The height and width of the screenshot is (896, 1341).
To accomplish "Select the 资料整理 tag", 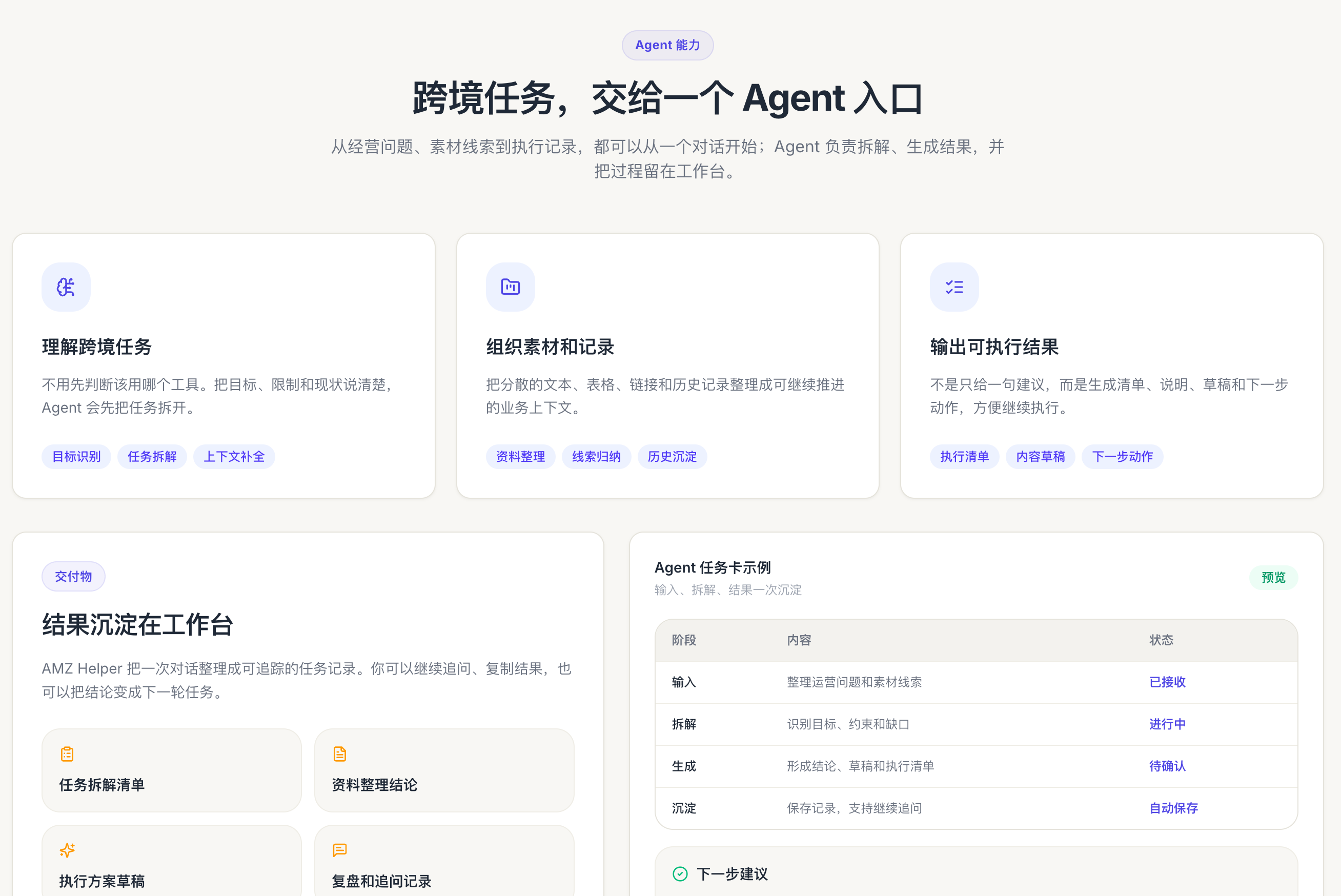I will pyautogui.click(x=520, y=457).
